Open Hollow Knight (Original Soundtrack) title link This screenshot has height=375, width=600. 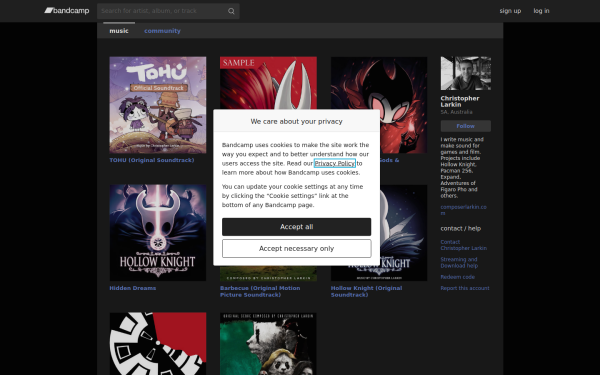366,291
